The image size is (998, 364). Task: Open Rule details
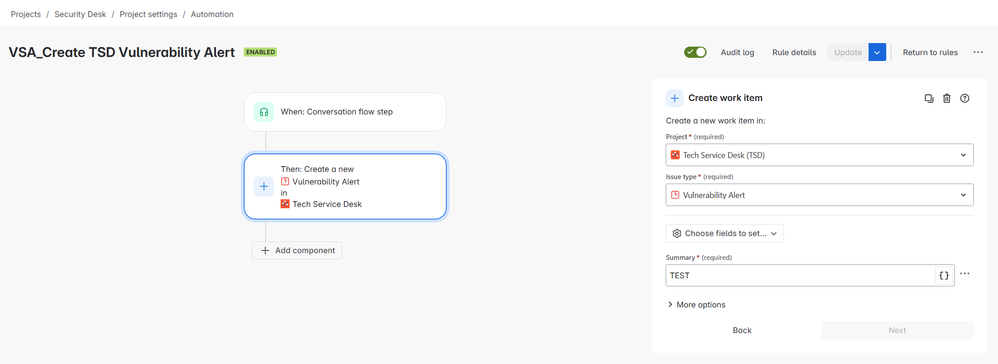tap(794, 52)
